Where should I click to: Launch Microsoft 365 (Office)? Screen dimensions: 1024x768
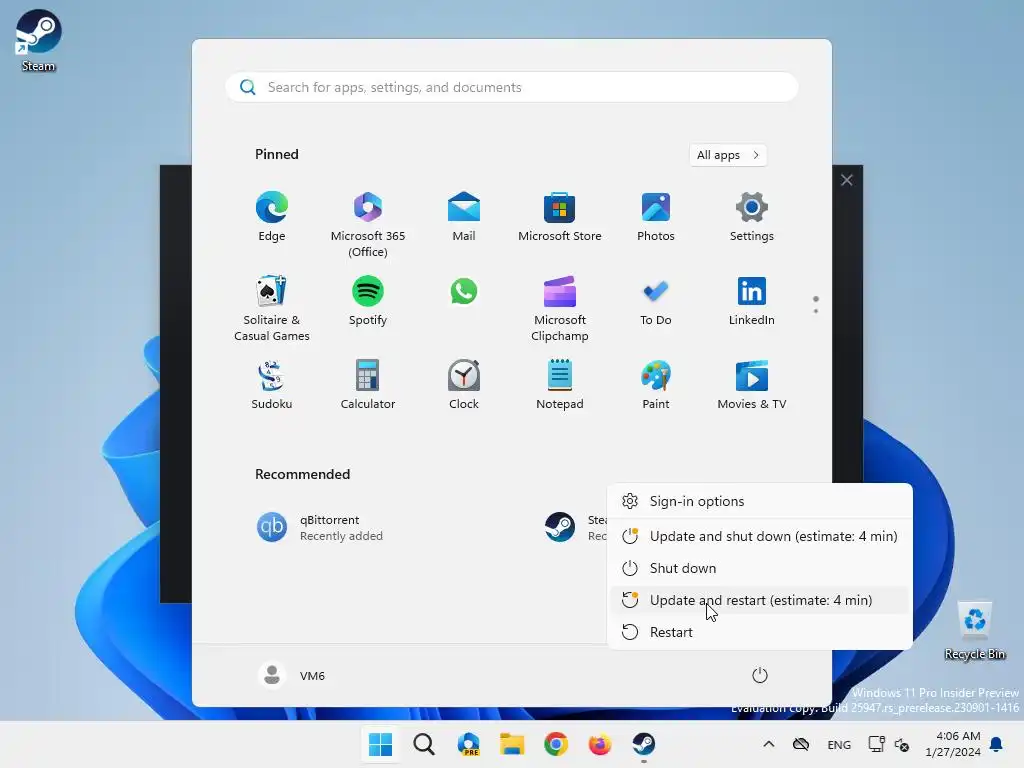(368, 225)
